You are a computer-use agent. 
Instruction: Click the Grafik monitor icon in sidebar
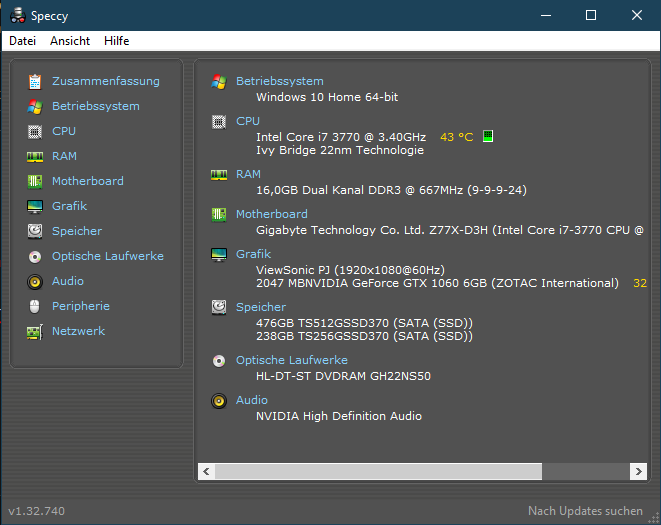35,207
